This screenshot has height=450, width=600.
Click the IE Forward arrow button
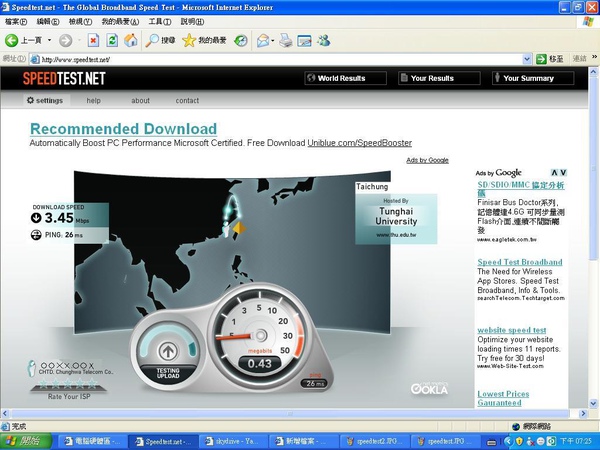pyautogui.click(x=65, y=40)
